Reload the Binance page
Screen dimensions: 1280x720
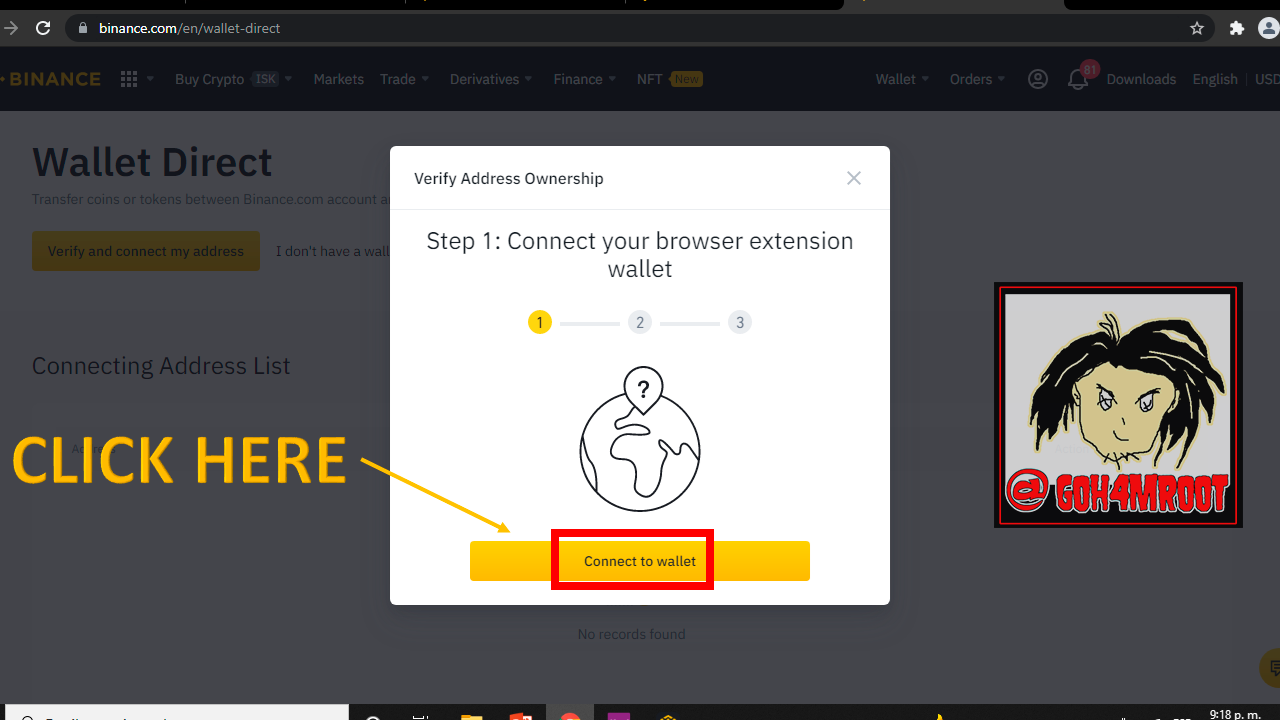[43, 28]
